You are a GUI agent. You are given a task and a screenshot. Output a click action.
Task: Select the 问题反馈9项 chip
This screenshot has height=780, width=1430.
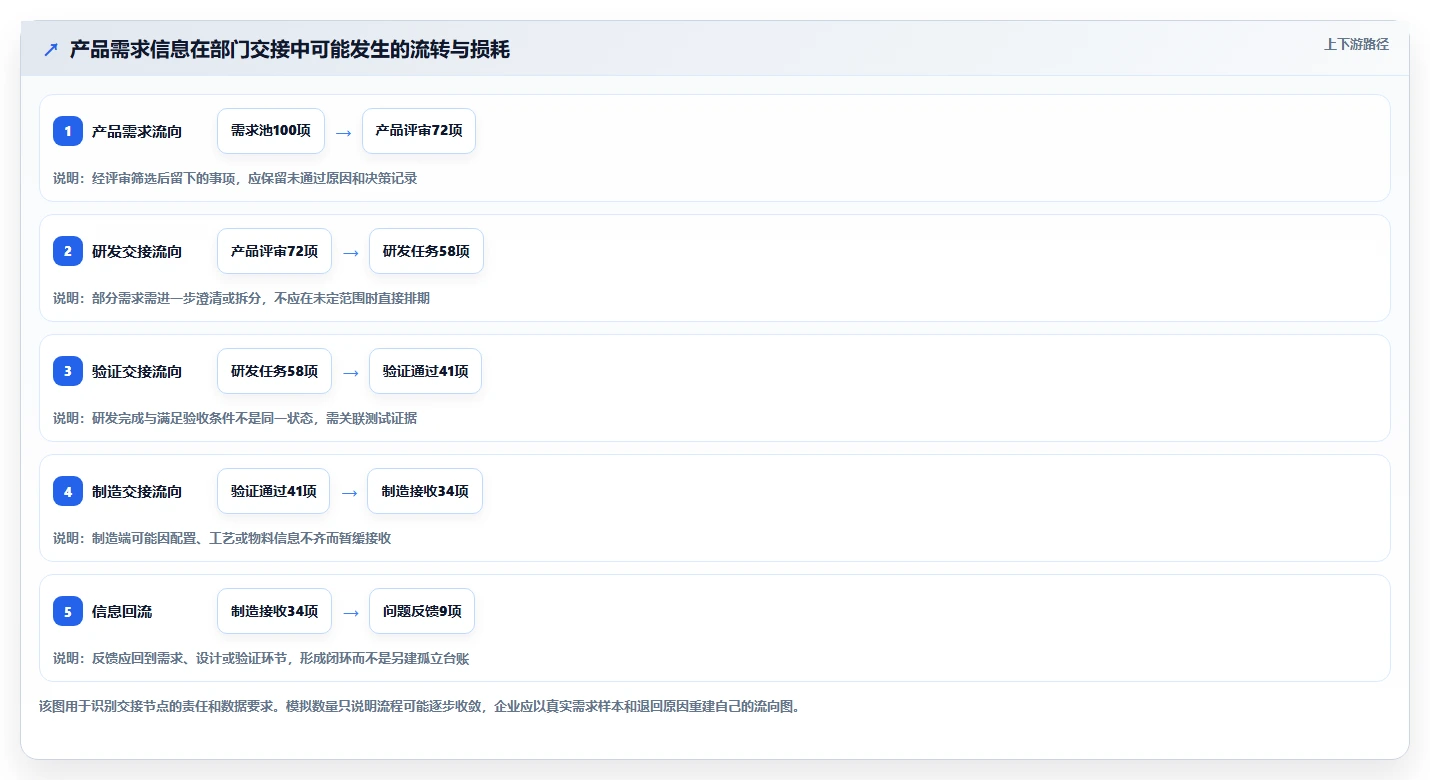[x=422, y=611]
